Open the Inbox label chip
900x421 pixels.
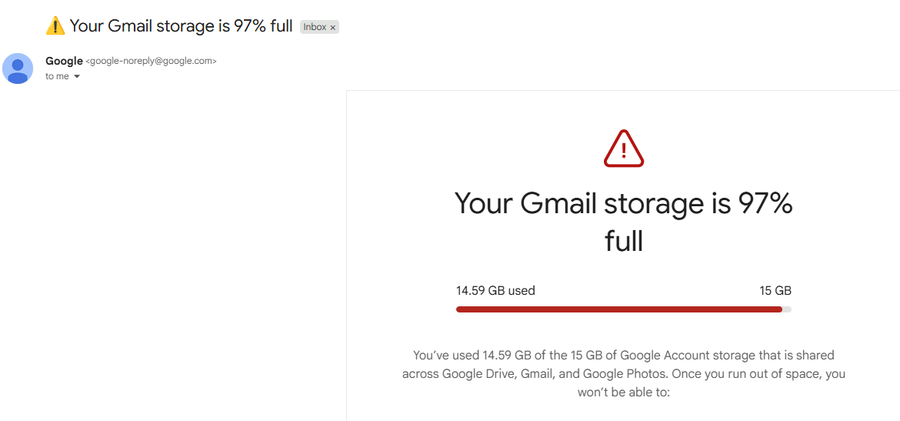coord(314,27)
